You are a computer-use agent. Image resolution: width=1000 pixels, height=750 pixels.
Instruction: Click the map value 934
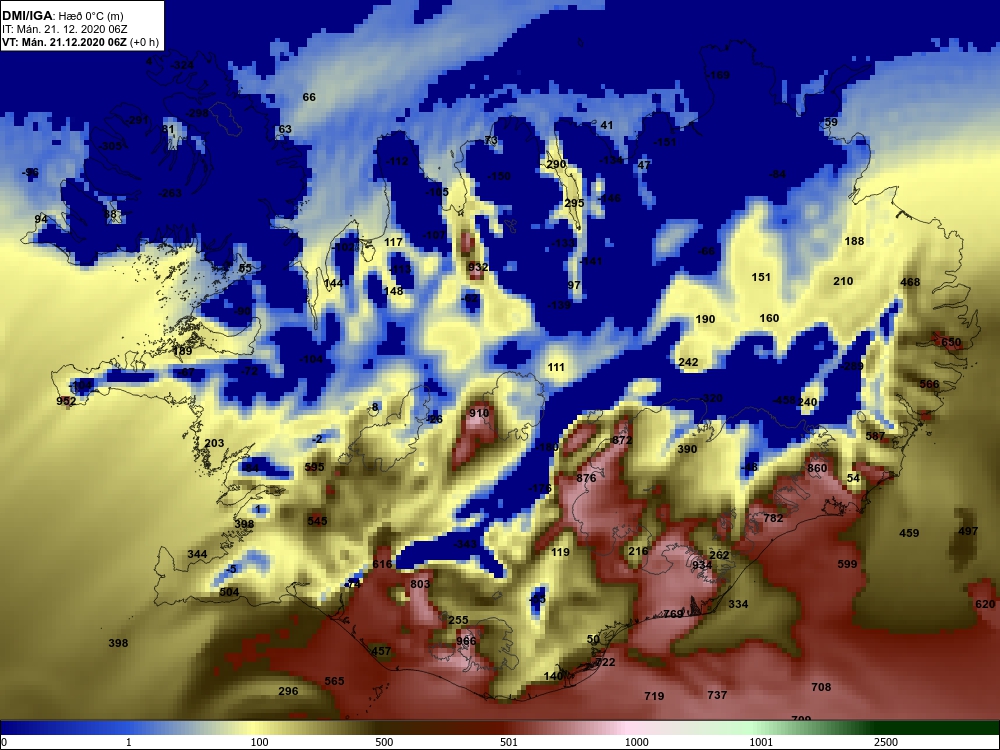pos(702,565)
